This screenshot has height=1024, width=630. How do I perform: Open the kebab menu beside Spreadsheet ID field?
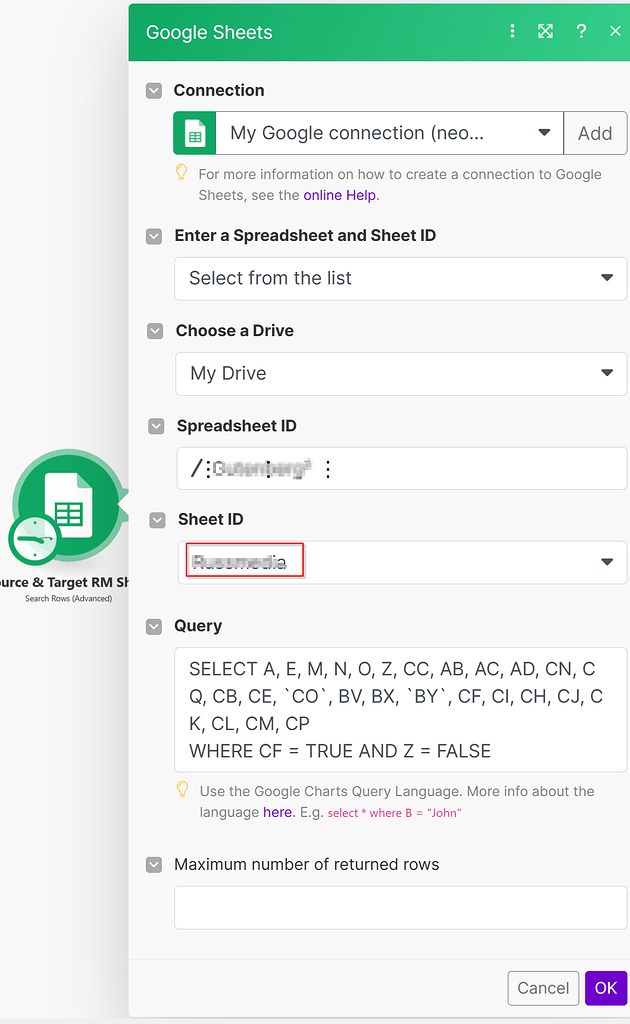(x=328, y=468)
